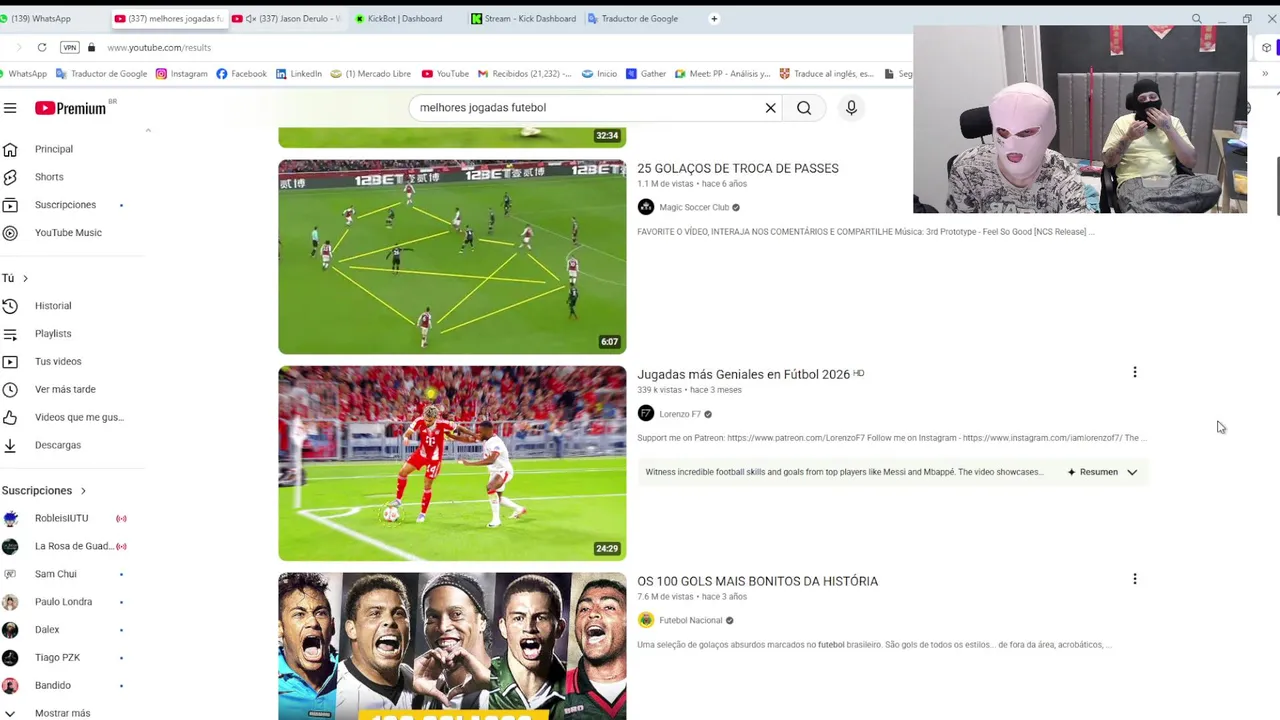Open options menu for Jugadas más Geniales
This screenshot has width=1280, height=720.
tap(1135, 373)
